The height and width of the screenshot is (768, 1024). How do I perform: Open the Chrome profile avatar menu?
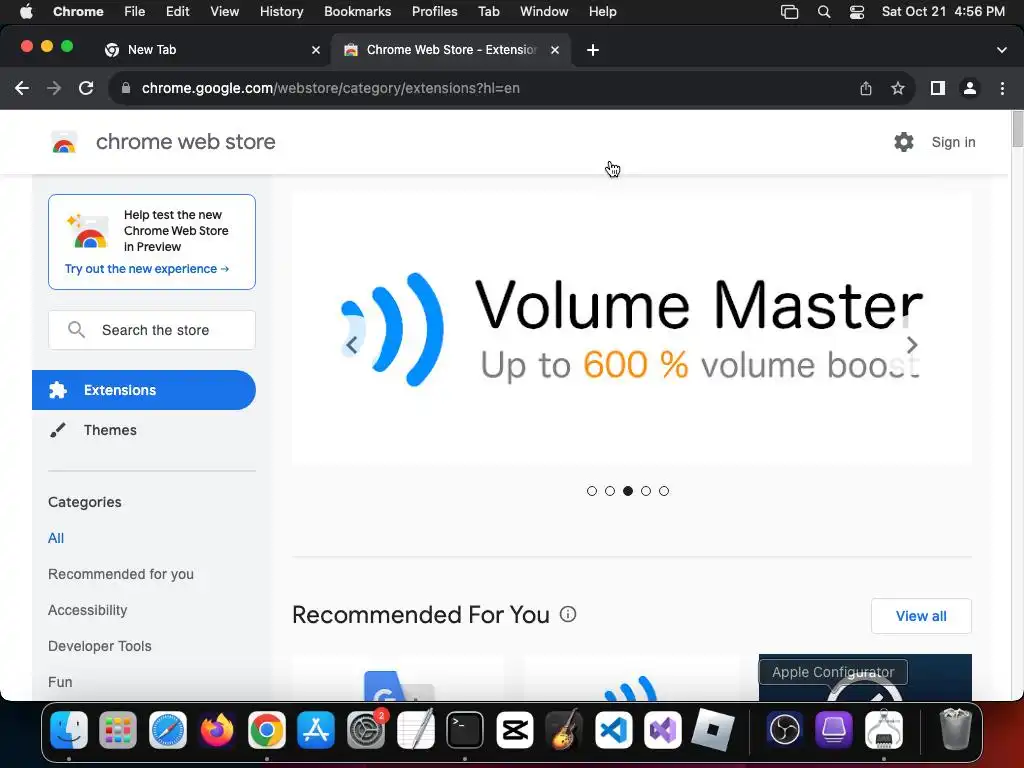point(970,88)
